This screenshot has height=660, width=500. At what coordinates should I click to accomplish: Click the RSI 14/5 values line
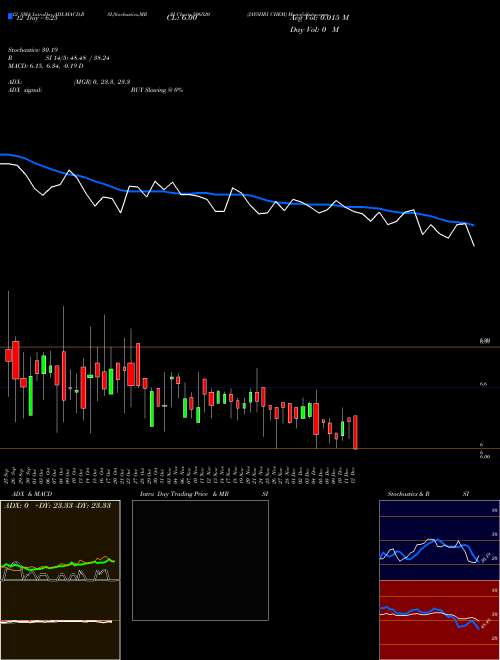point(59,58)
